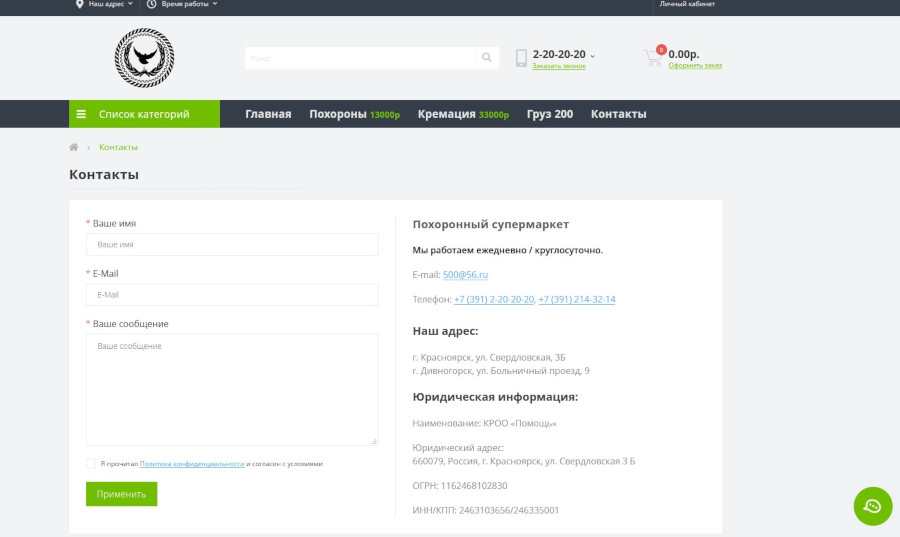This screenshot has height=537, width=900.
Task: Click the "Ваше имя" input field
Action: tap(232, 244)
